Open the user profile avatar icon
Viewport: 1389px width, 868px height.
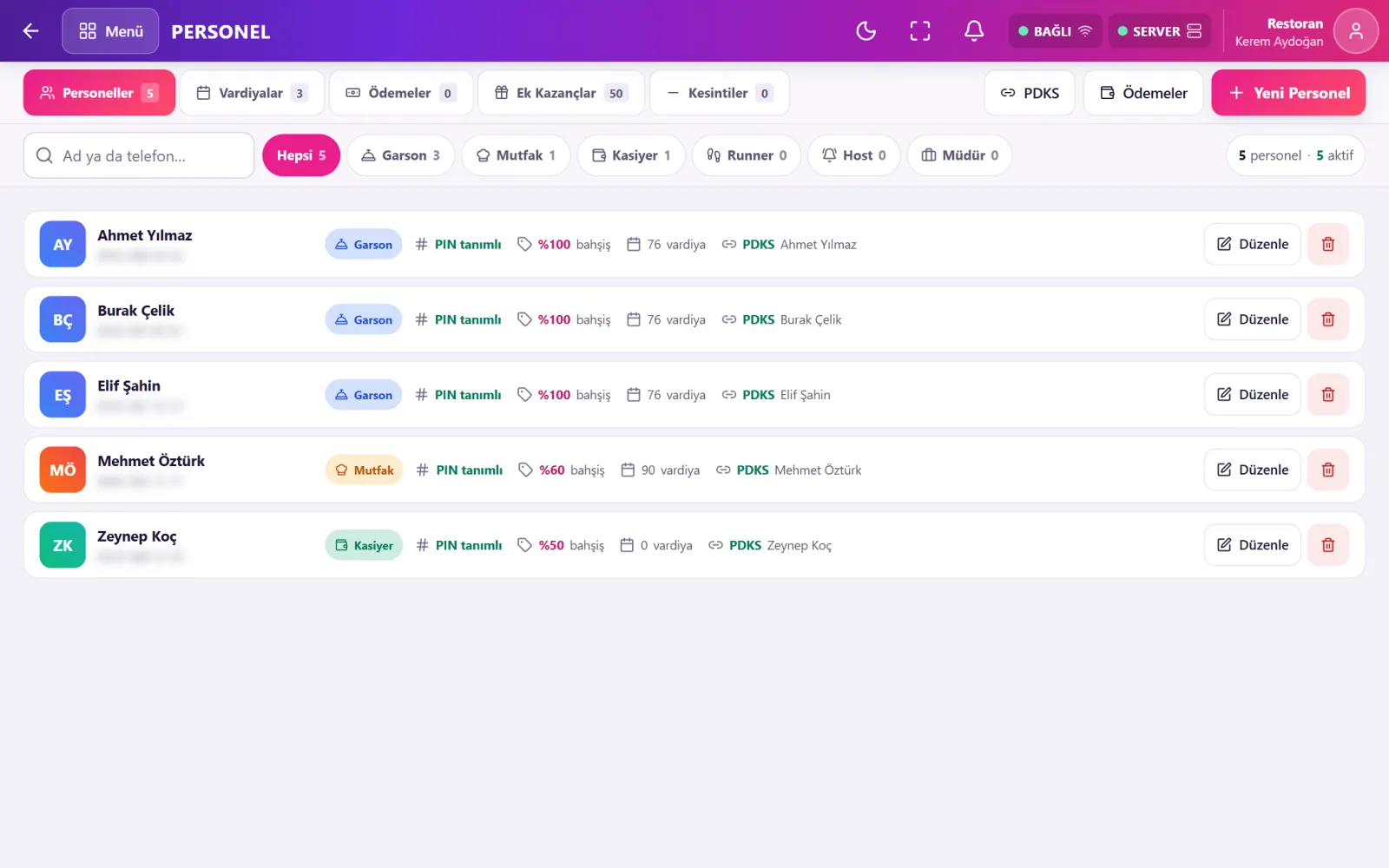click(1355, 31)
